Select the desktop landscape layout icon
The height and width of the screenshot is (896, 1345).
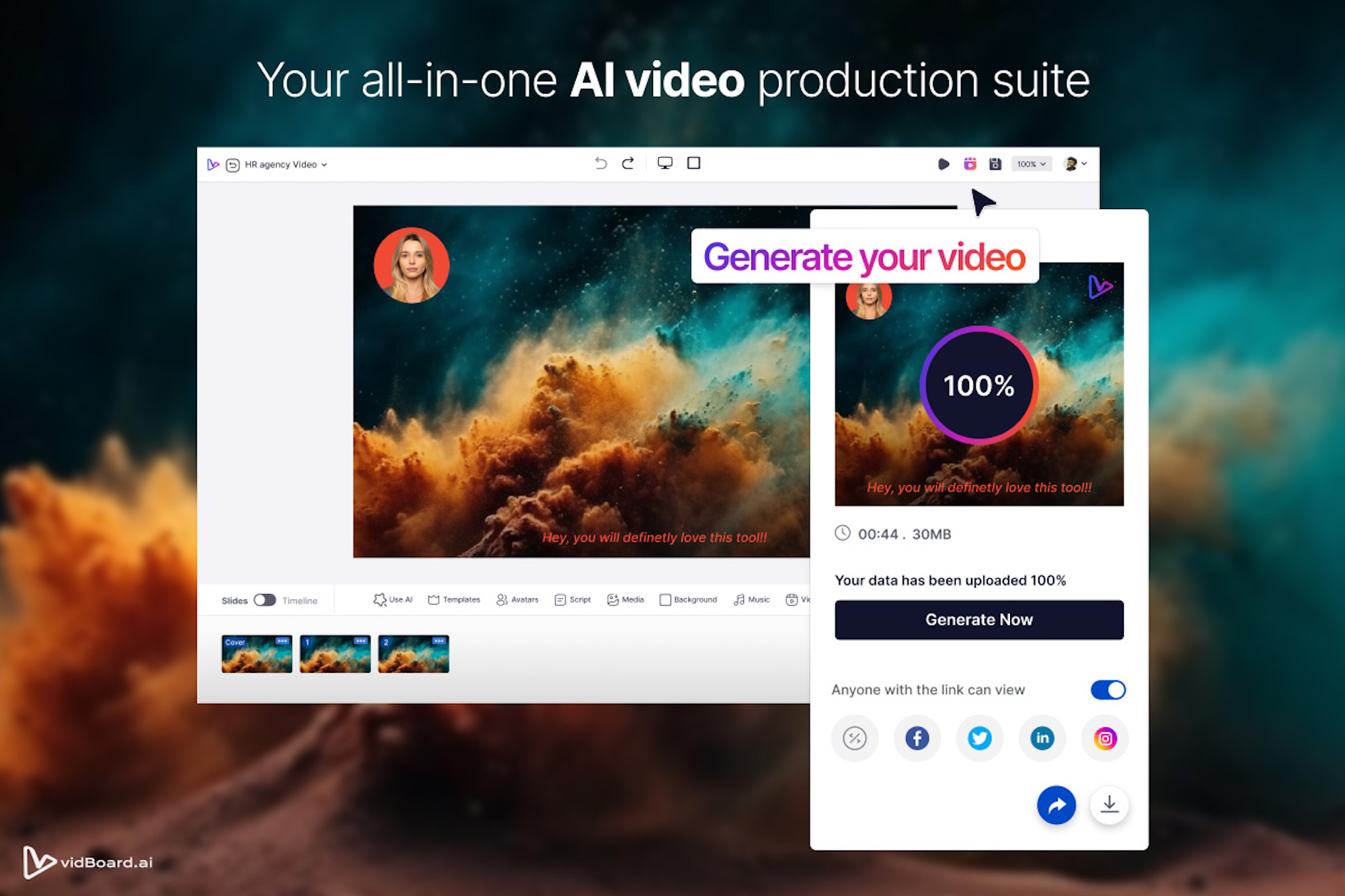click(x=665, y=163)
